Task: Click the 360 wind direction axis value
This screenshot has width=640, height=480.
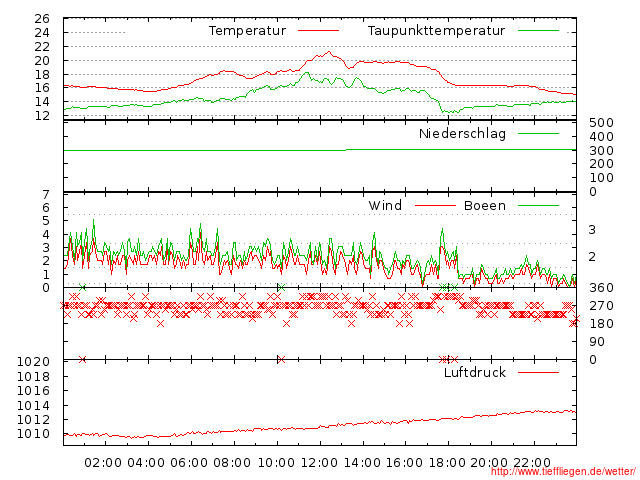Action: [x=601, y=288]
